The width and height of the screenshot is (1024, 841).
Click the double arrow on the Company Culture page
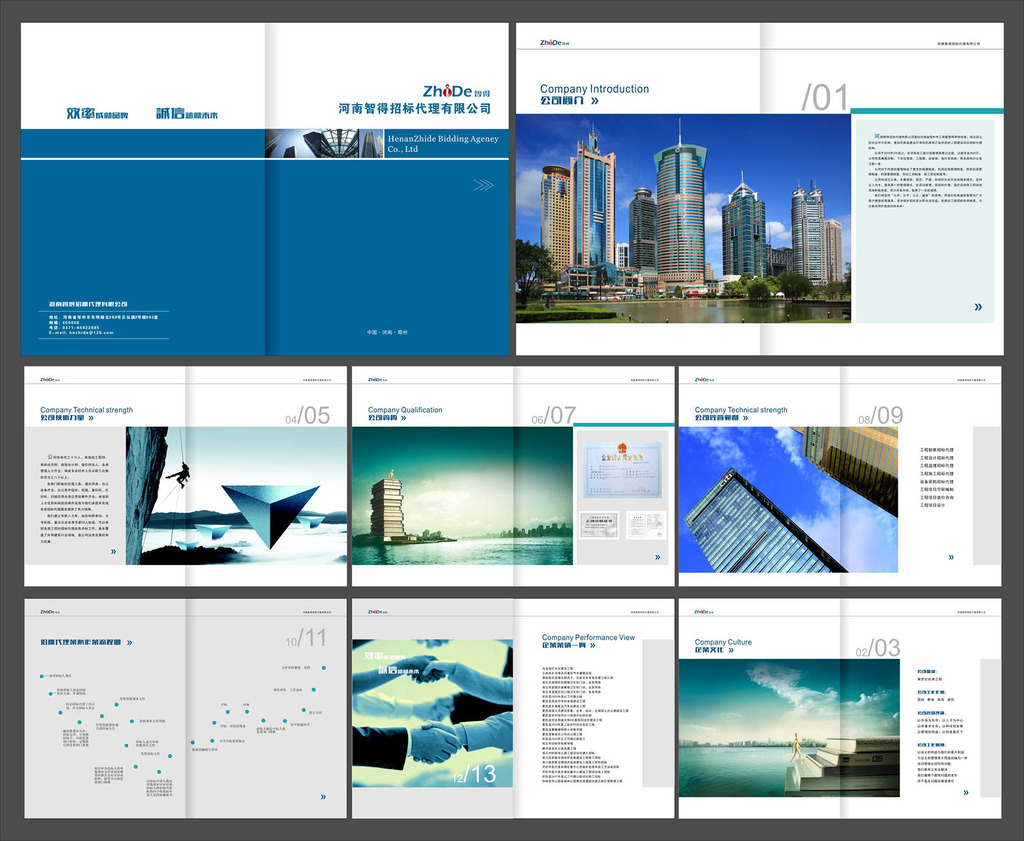tap(966, 792)
